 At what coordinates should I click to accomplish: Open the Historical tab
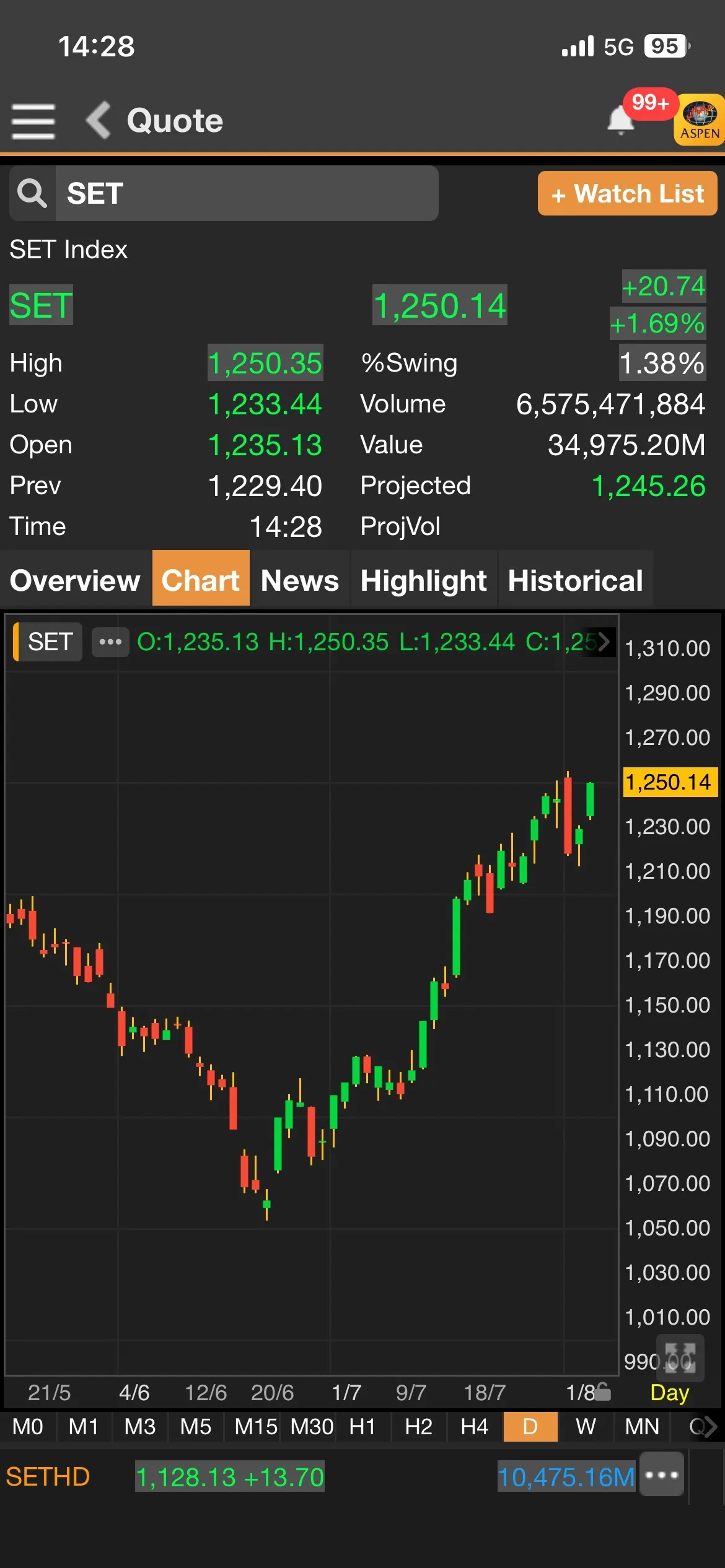point(575,580)
